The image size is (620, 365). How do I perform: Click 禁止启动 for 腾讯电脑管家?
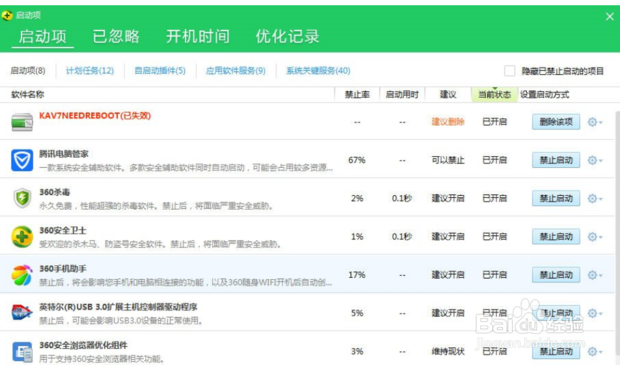tap(556, 160)
